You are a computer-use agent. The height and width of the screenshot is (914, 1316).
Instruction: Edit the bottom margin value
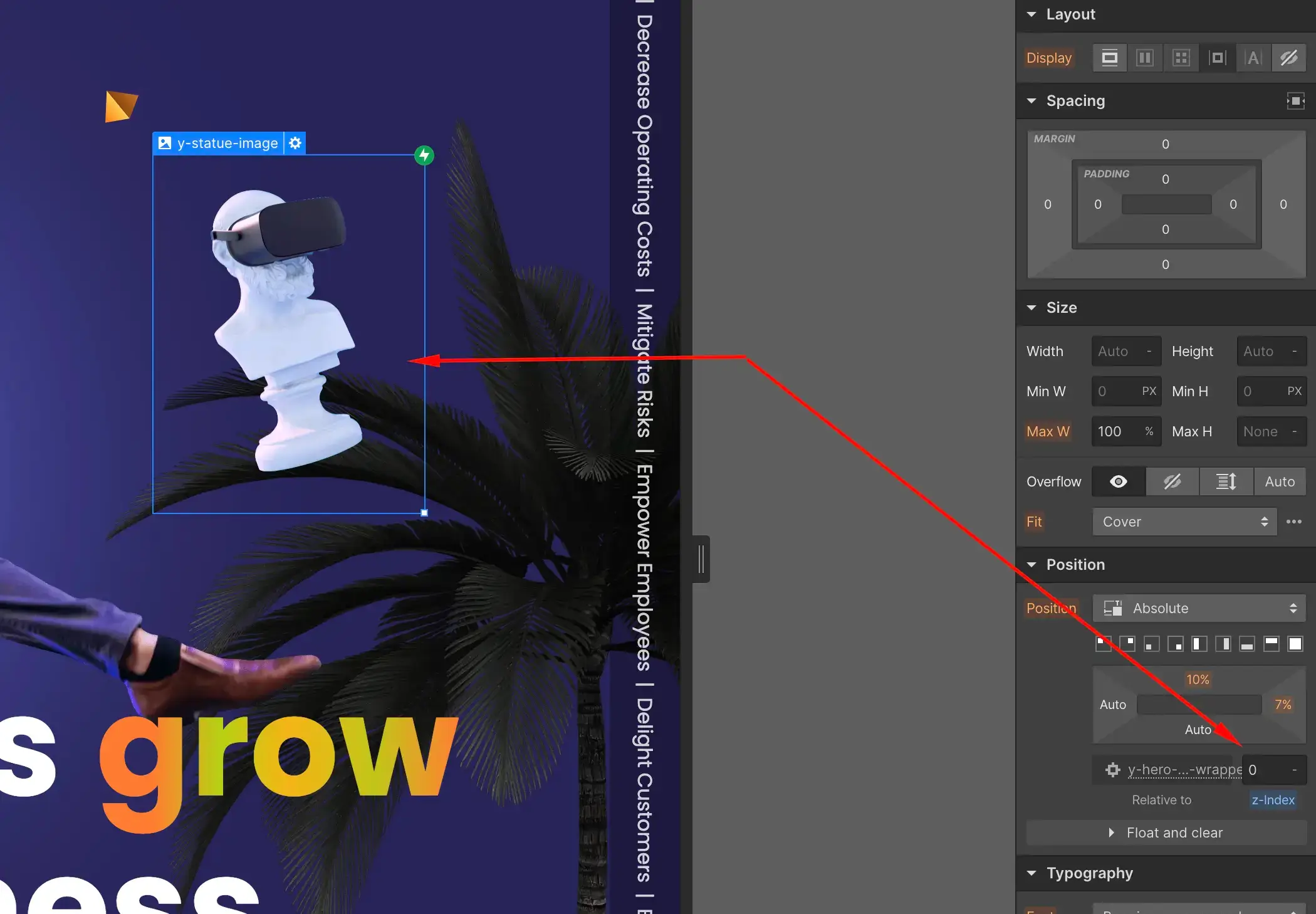tap(1166, 265)
